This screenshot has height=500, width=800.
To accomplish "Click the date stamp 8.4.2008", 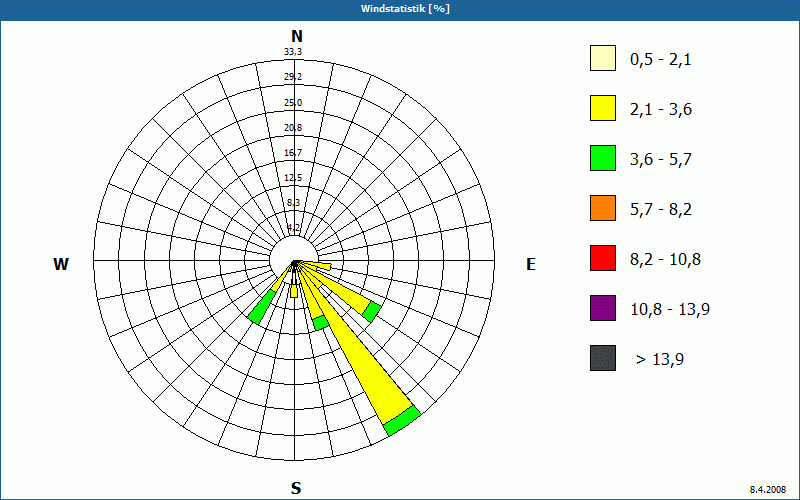I will click(768, 489).
